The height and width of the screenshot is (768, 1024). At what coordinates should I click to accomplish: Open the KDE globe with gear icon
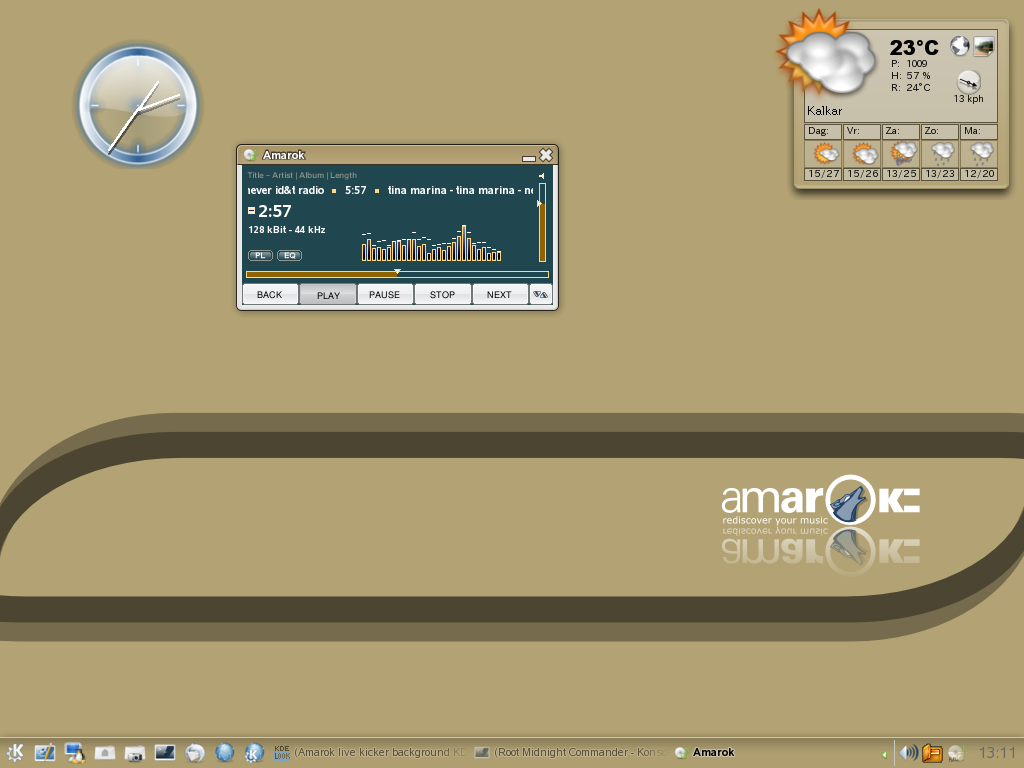[254, 752]
